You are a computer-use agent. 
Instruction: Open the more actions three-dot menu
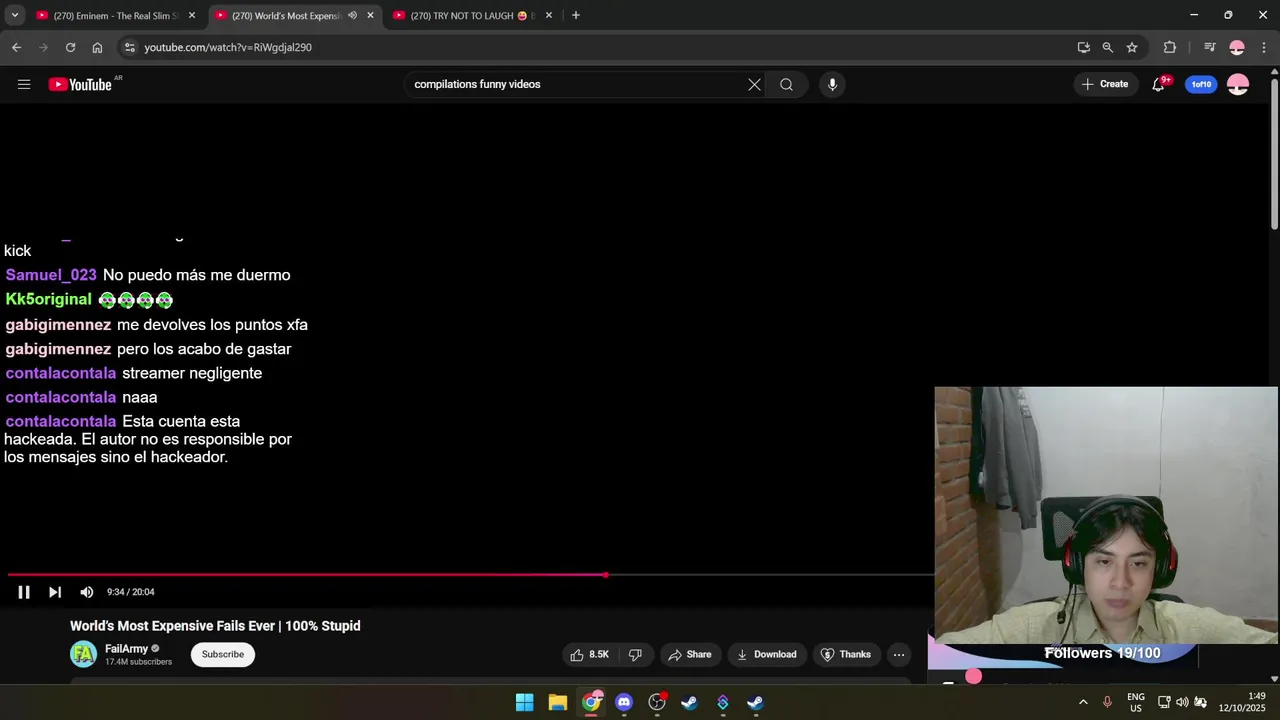[x=899, y=654]
